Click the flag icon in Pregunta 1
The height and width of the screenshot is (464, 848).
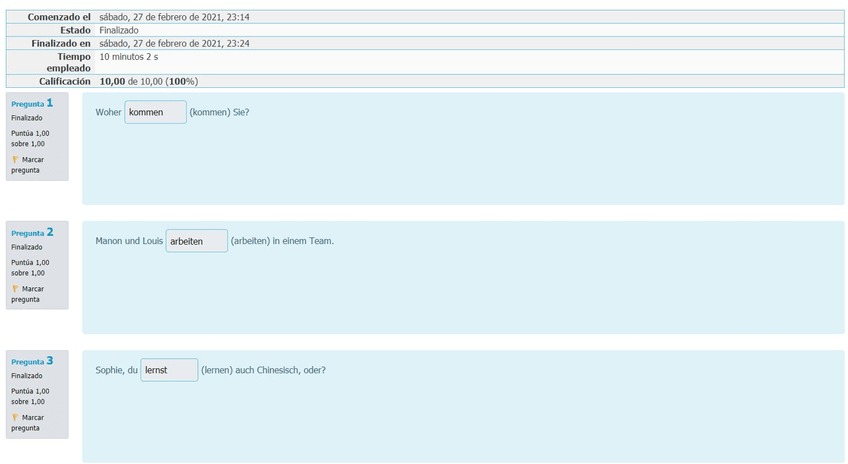pyautogui.click(x=15, y=159)
